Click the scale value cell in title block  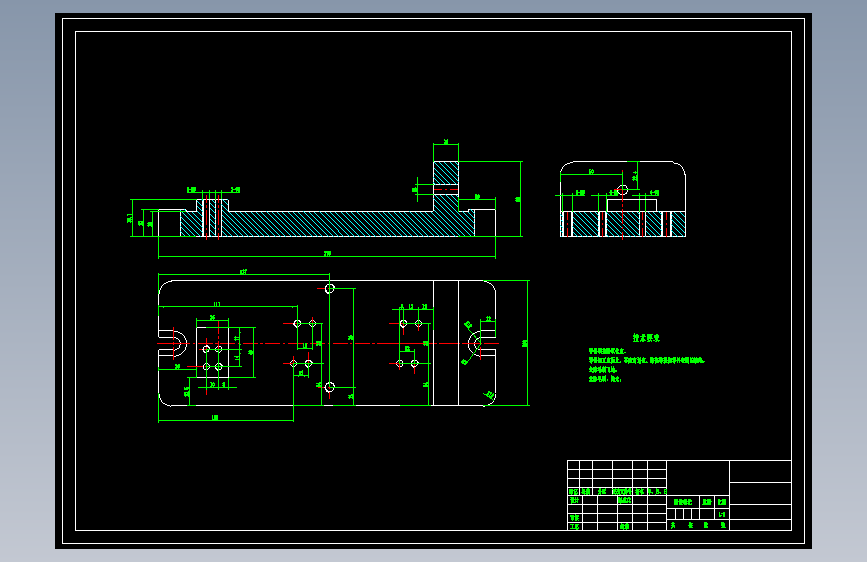pos(722,514)
